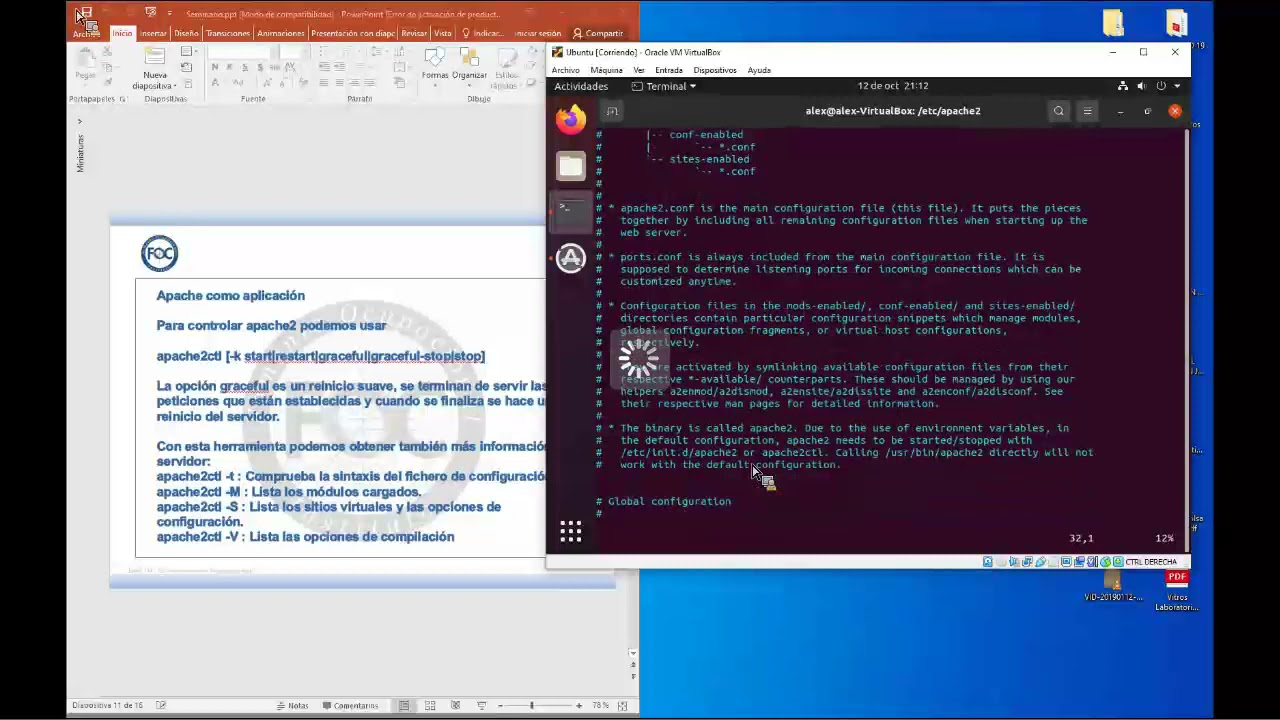Open Firefox from the Ubuntu dock
This screenshot has height=720, width=1280.
(x=571, y=121)
